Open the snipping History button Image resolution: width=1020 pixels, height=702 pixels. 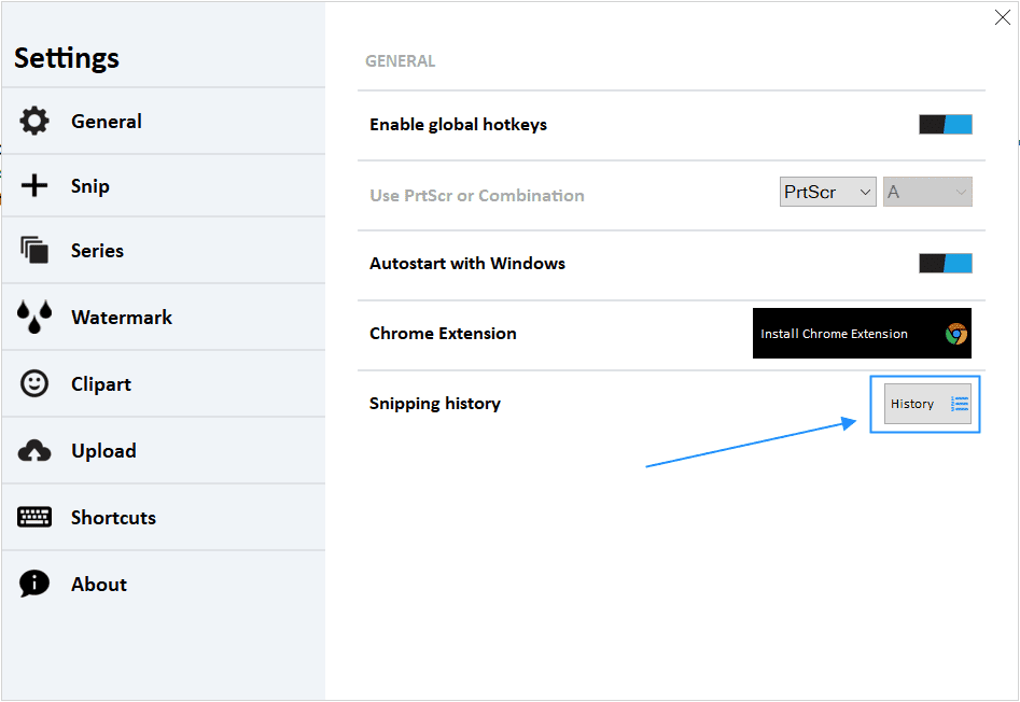tap(927, 404)
